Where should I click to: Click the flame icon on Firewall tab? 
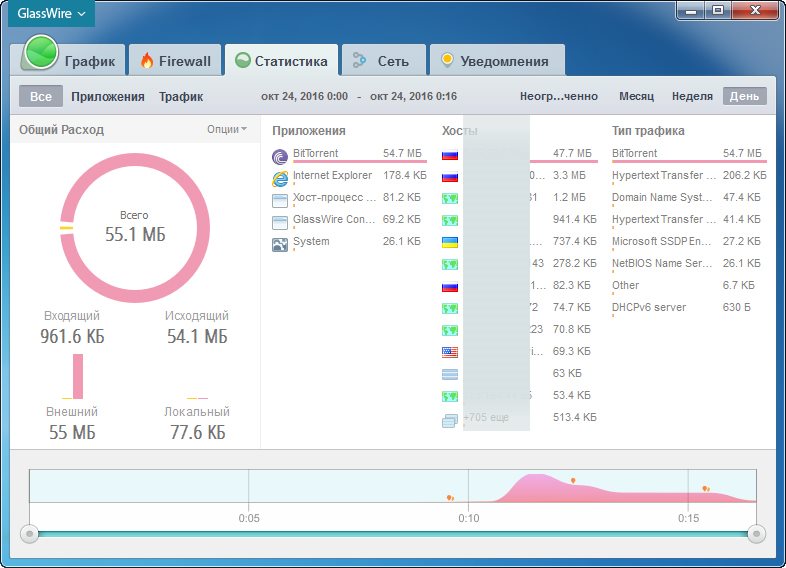click(x=147, y=61)
